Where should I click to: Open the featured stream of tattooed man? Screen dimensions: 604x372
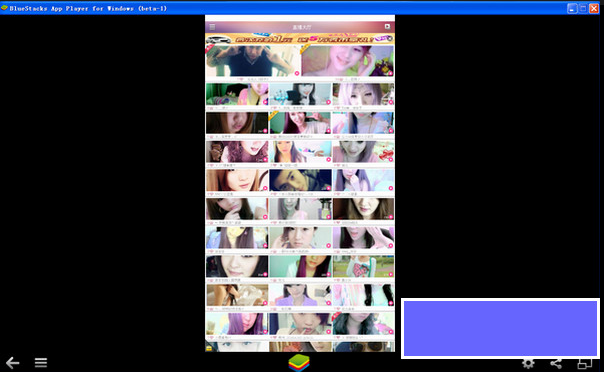tap(253, 61)
